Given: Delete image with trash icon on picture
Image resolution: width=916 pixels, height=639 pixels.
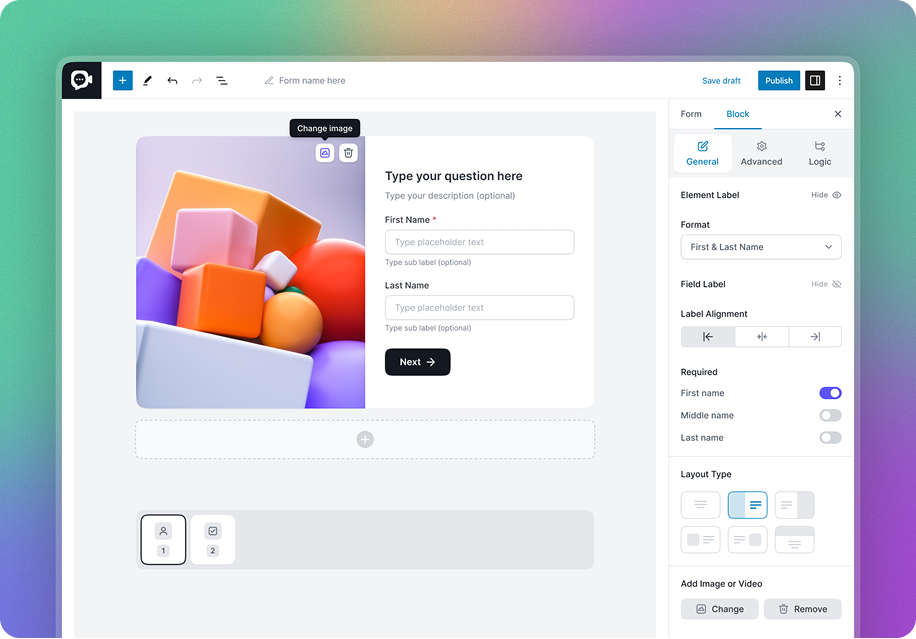Looking at the screenshot, I should pos(348,153).
